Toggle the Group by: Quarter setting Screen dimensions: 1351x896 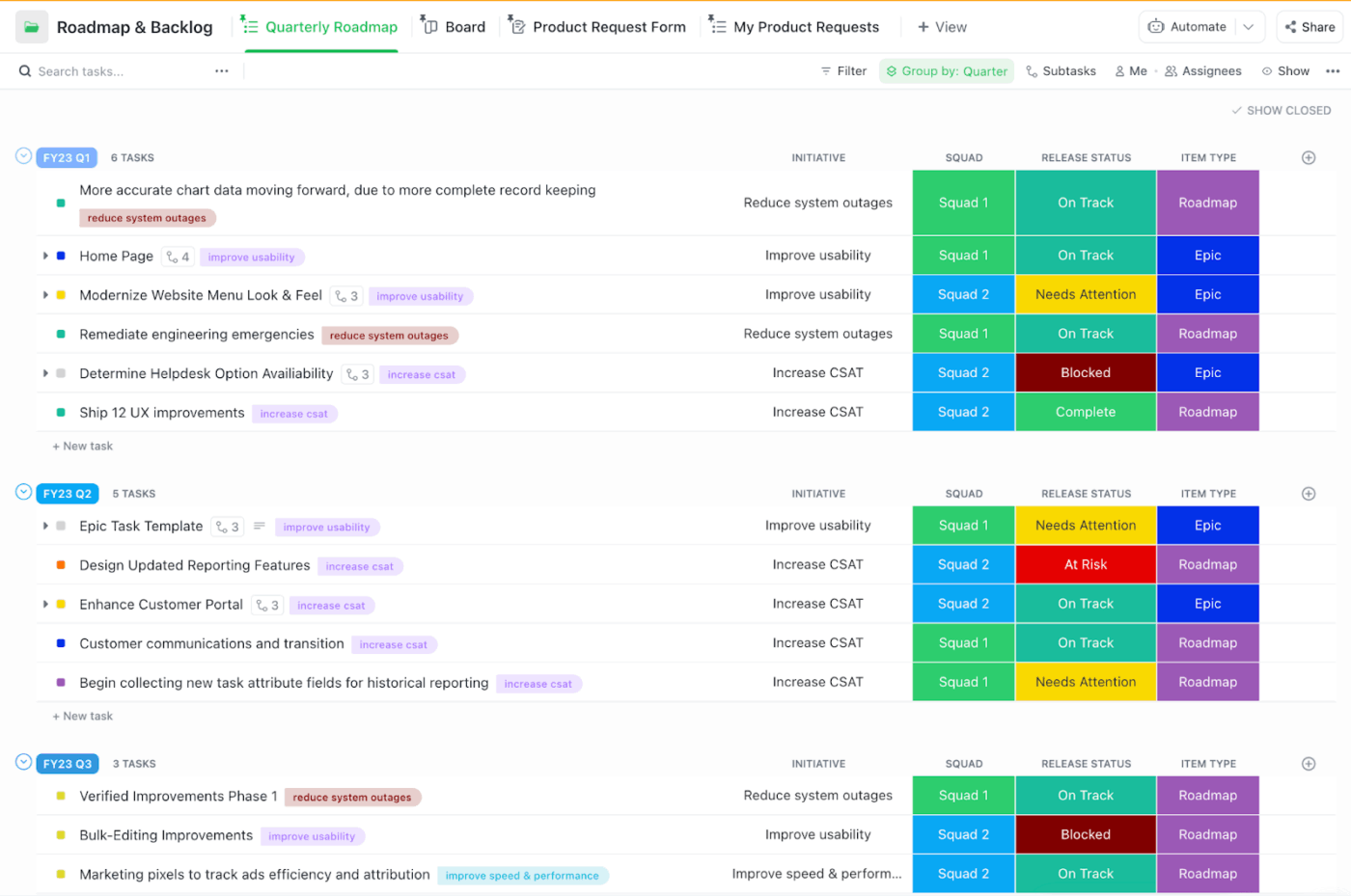(x=946, y=70)
